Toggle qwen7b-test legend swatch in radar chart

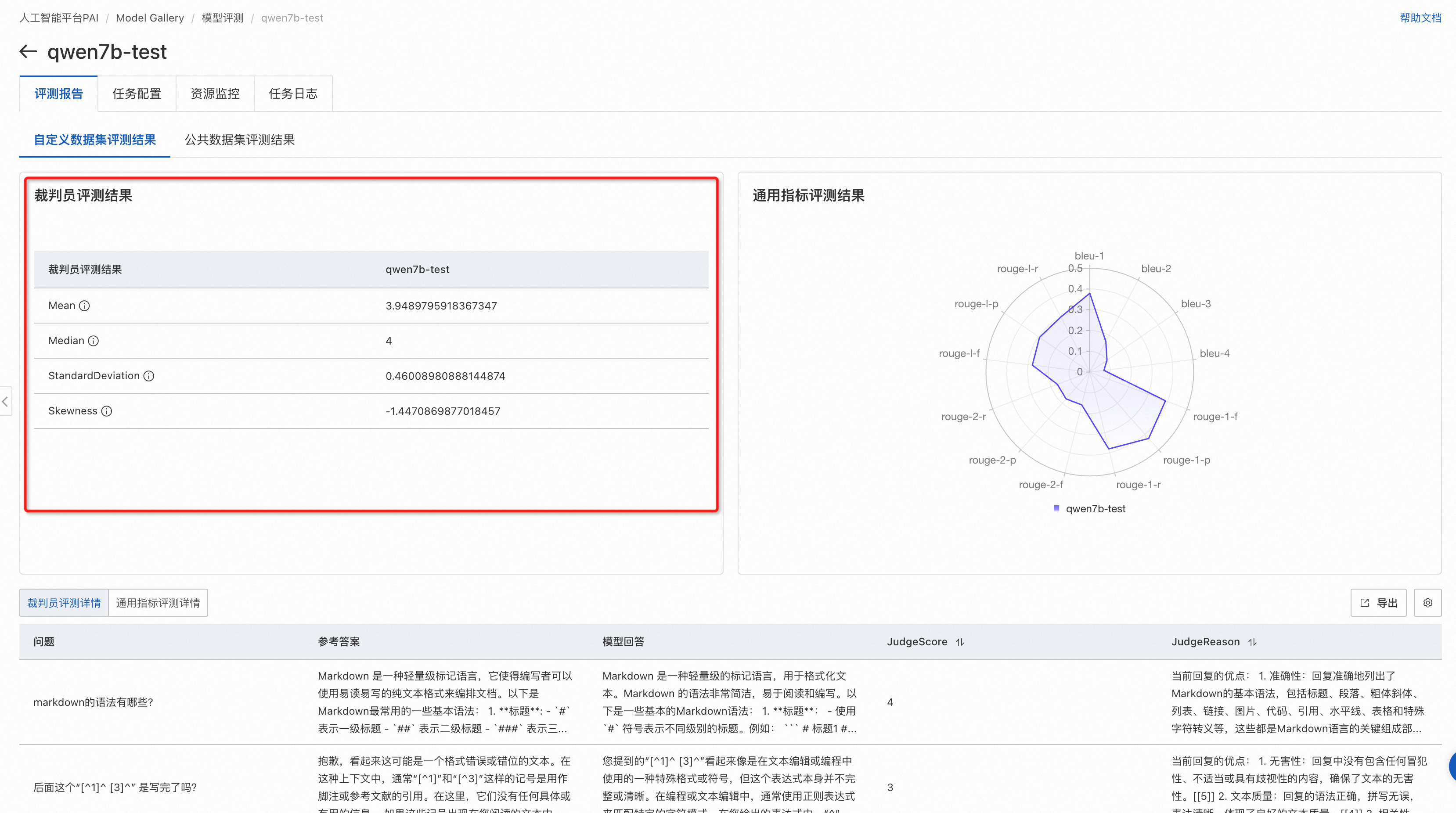pyautogui.click(x=1056, y=508)
